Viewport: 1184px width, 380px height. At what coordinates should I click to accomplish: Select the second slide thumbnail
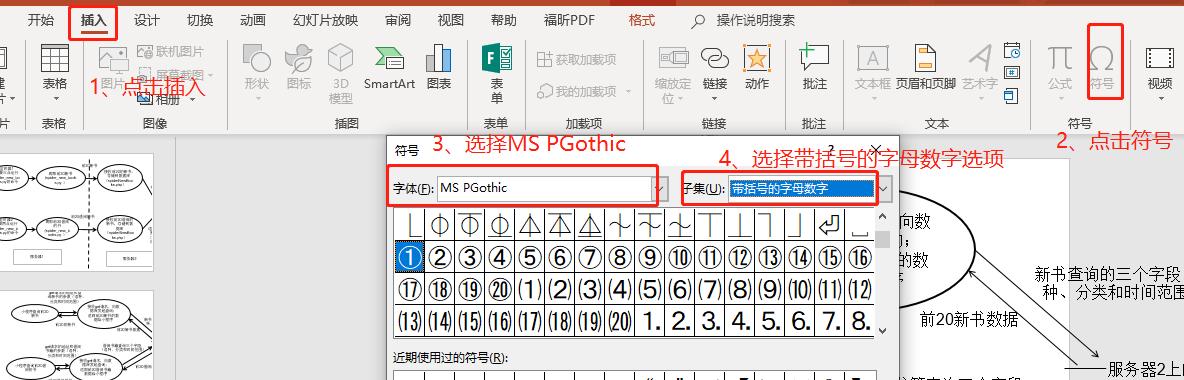(x=77, y=335)
